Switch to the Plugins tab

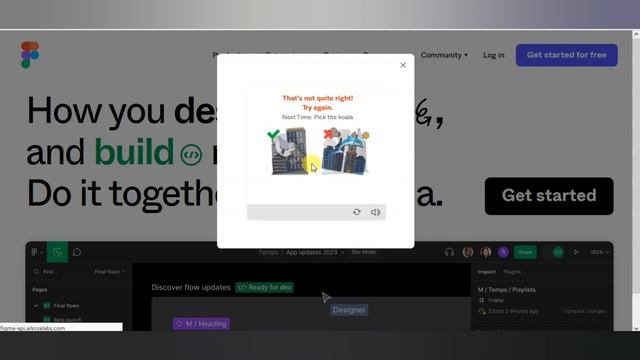pyautogui.click(x=512, y=272)
